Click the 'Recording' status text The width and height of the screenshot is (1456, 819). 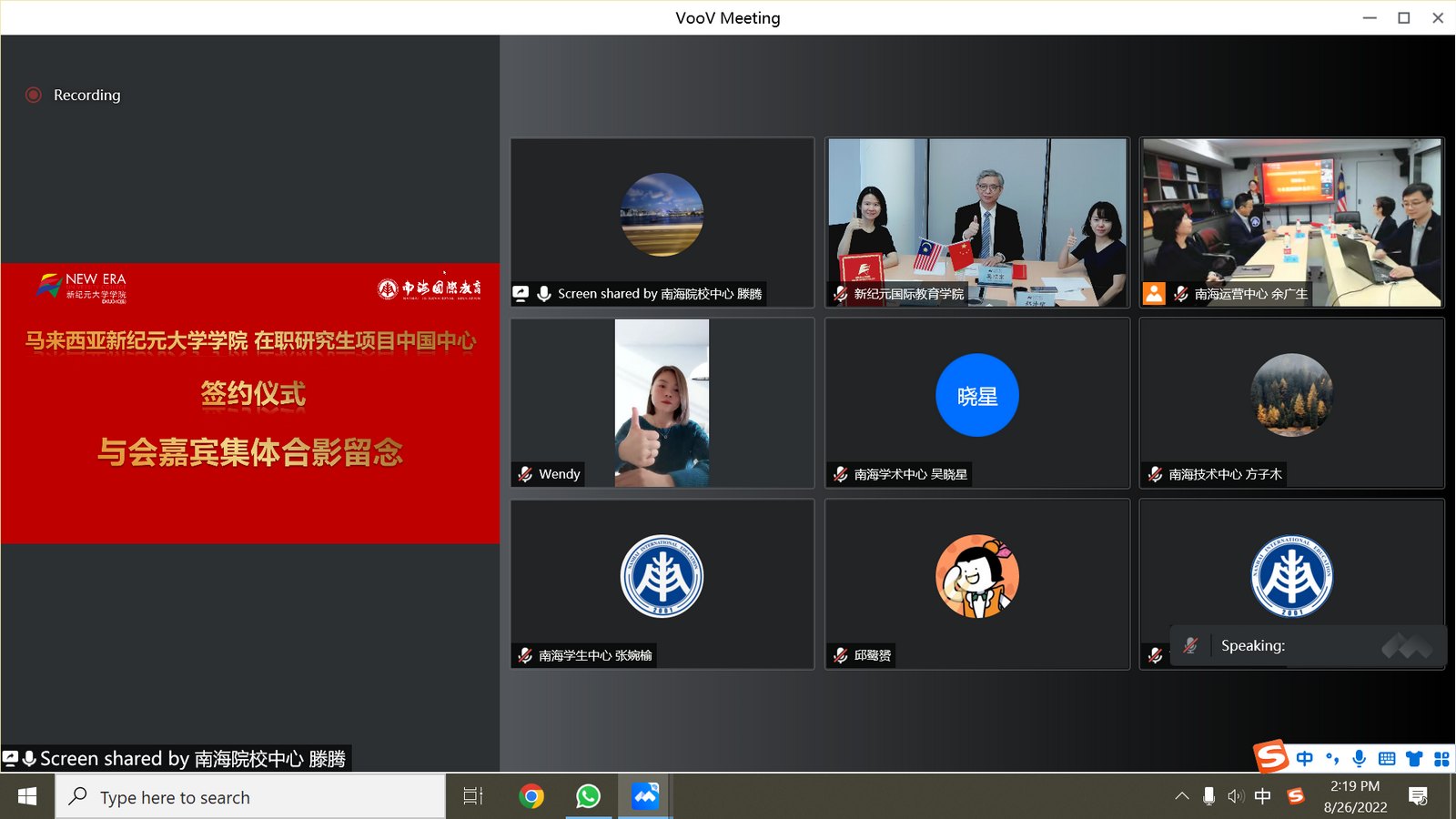click(87, 95)
